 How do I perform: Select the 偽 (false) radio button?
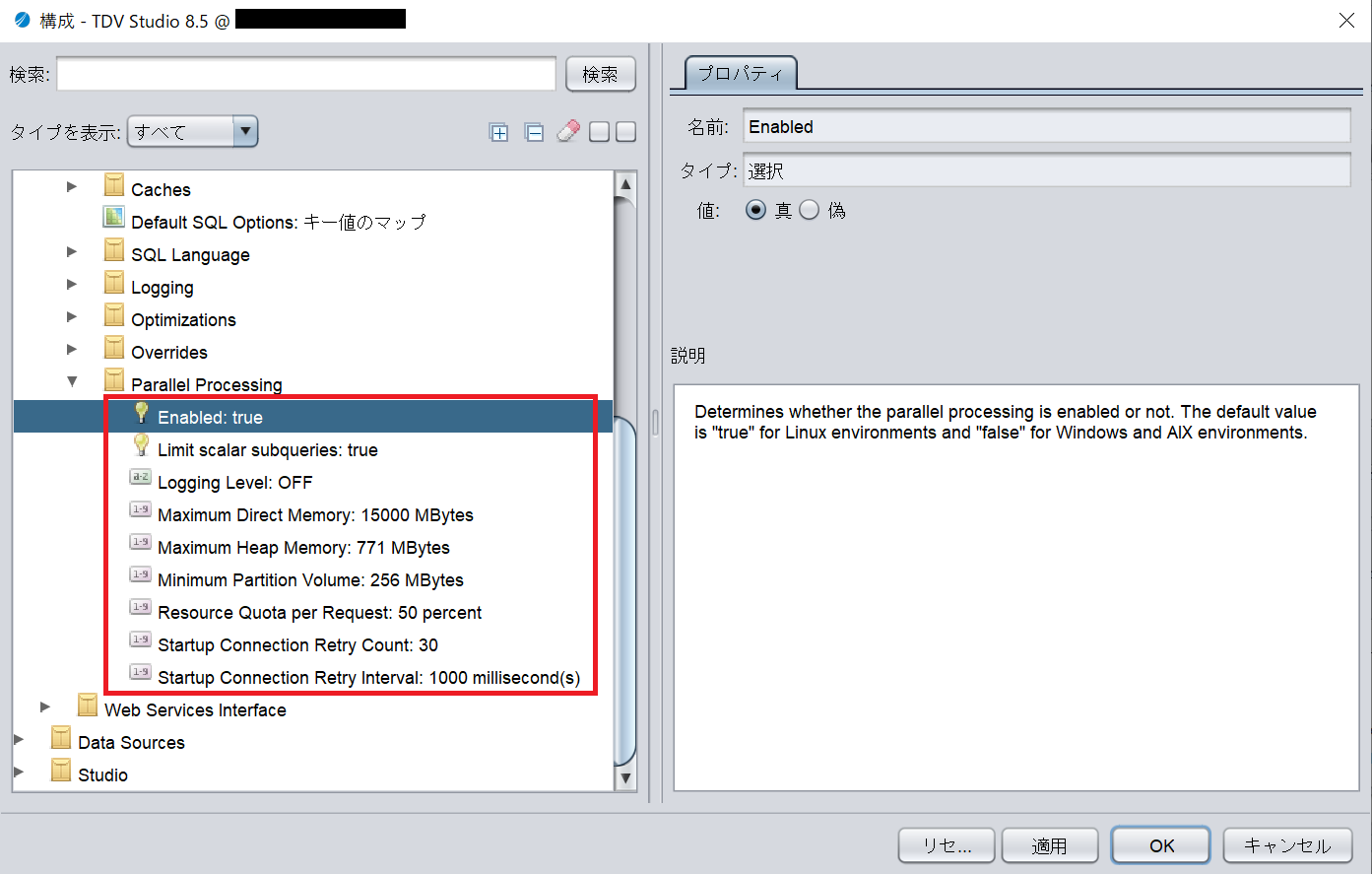[809, 210]
